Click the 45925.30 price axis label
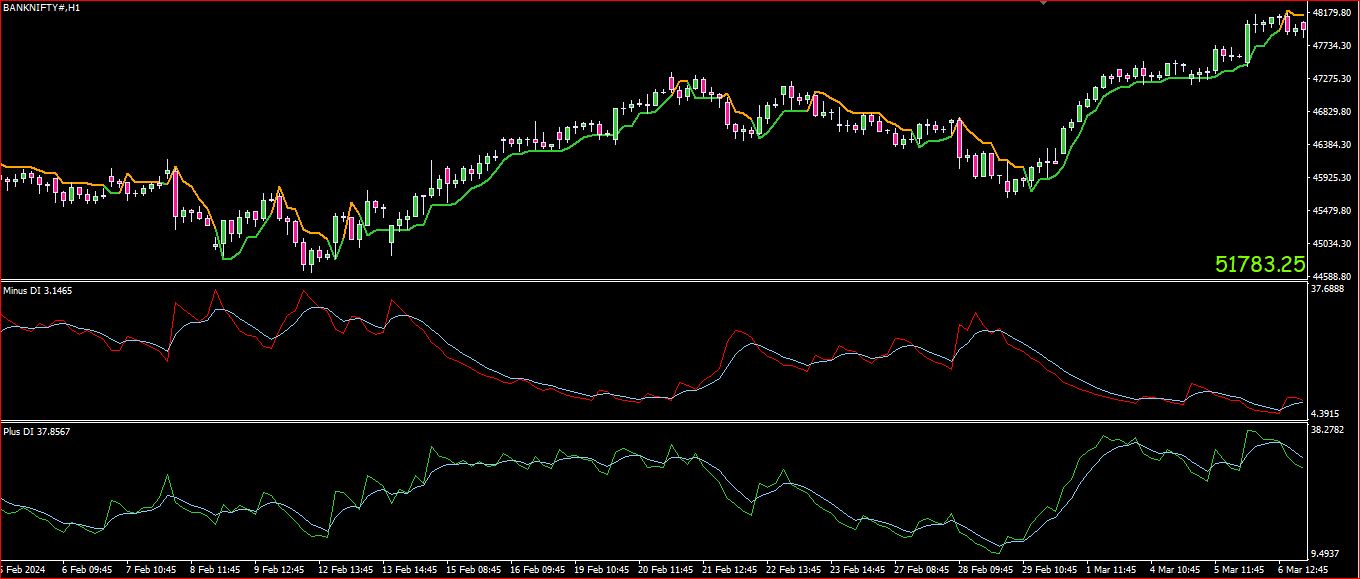Screen dimensions: 1360x579 click(x=1333, y=178)
